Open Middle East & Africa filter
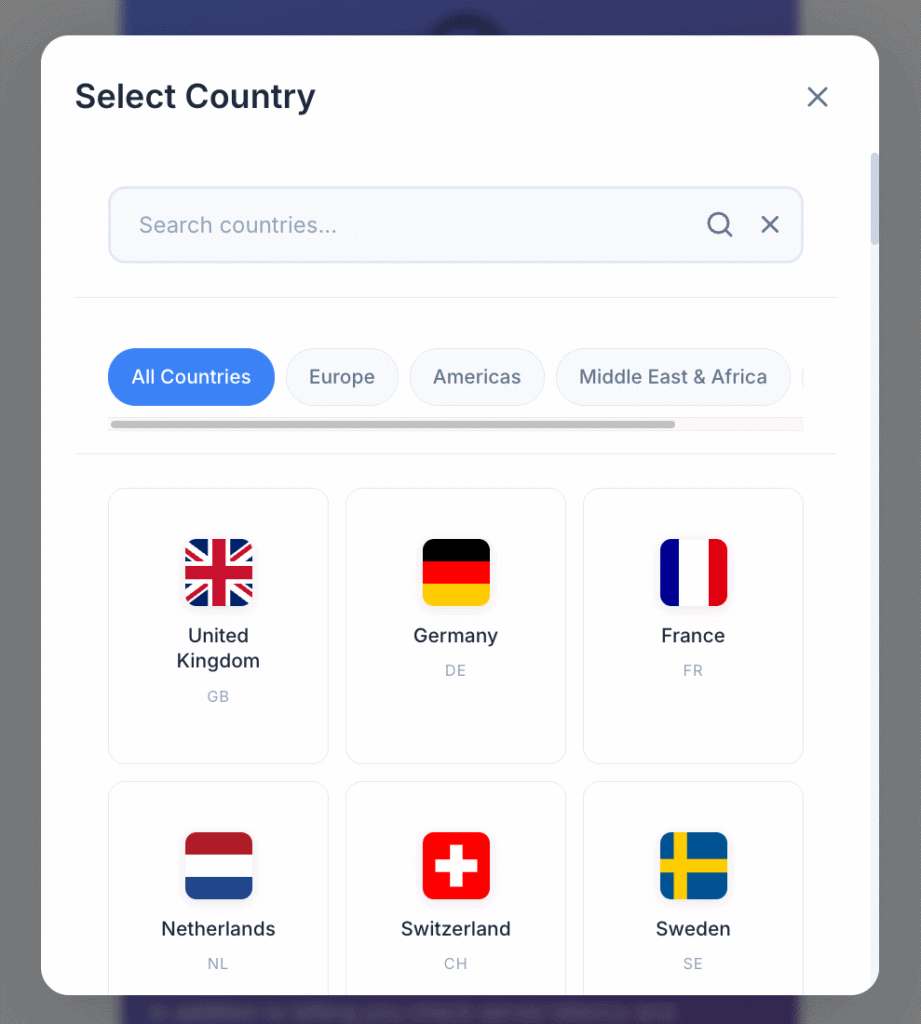921x1024 pixels. pyautogui.click(x=673, y=377)
